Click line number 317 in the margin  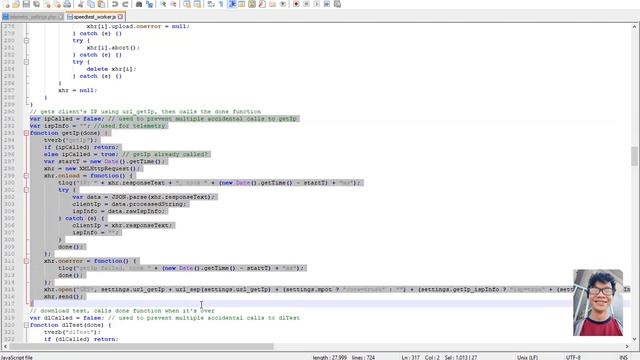9,304
